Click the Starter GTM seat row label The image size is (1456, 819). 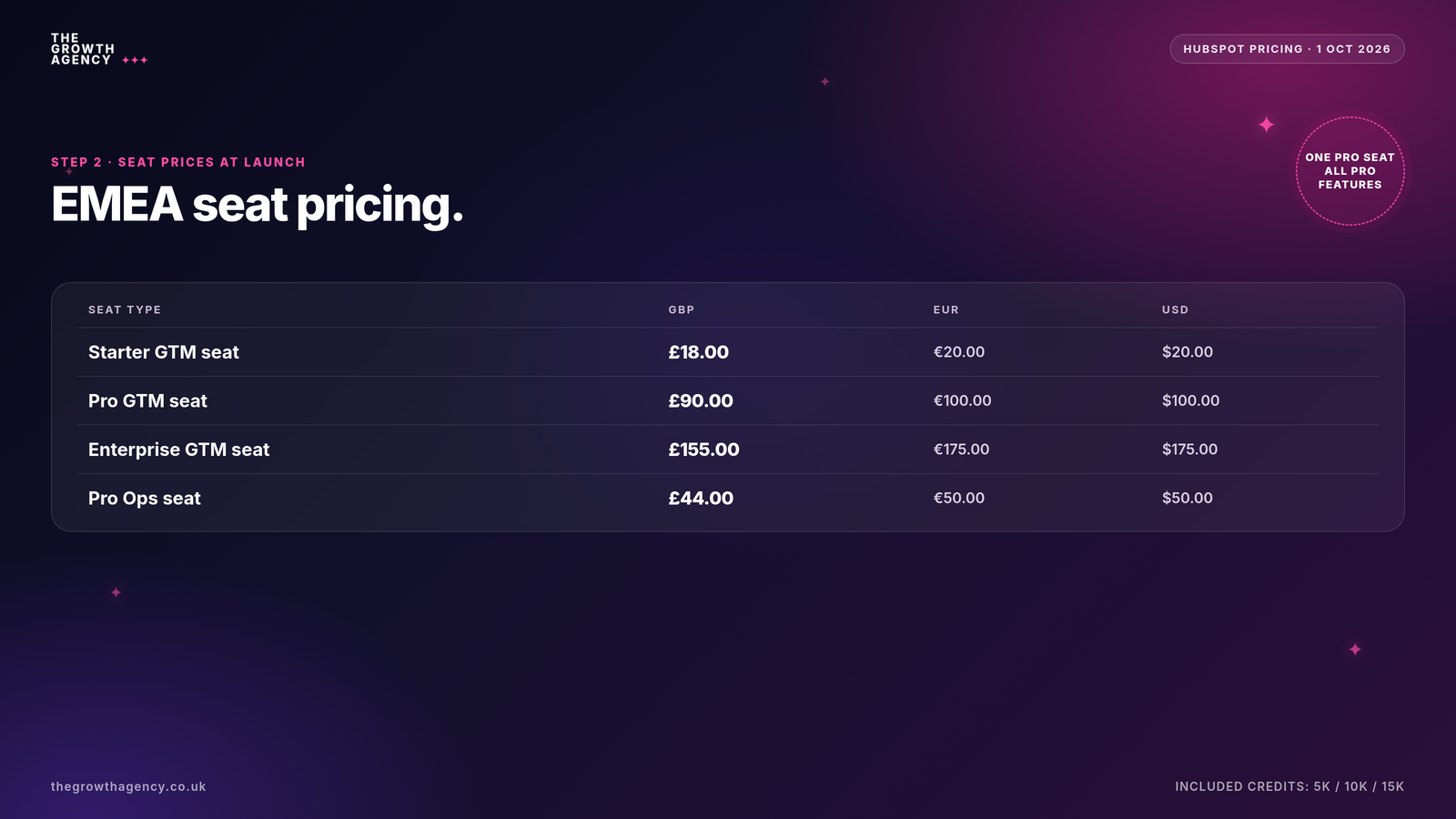(x=164, y=352)
